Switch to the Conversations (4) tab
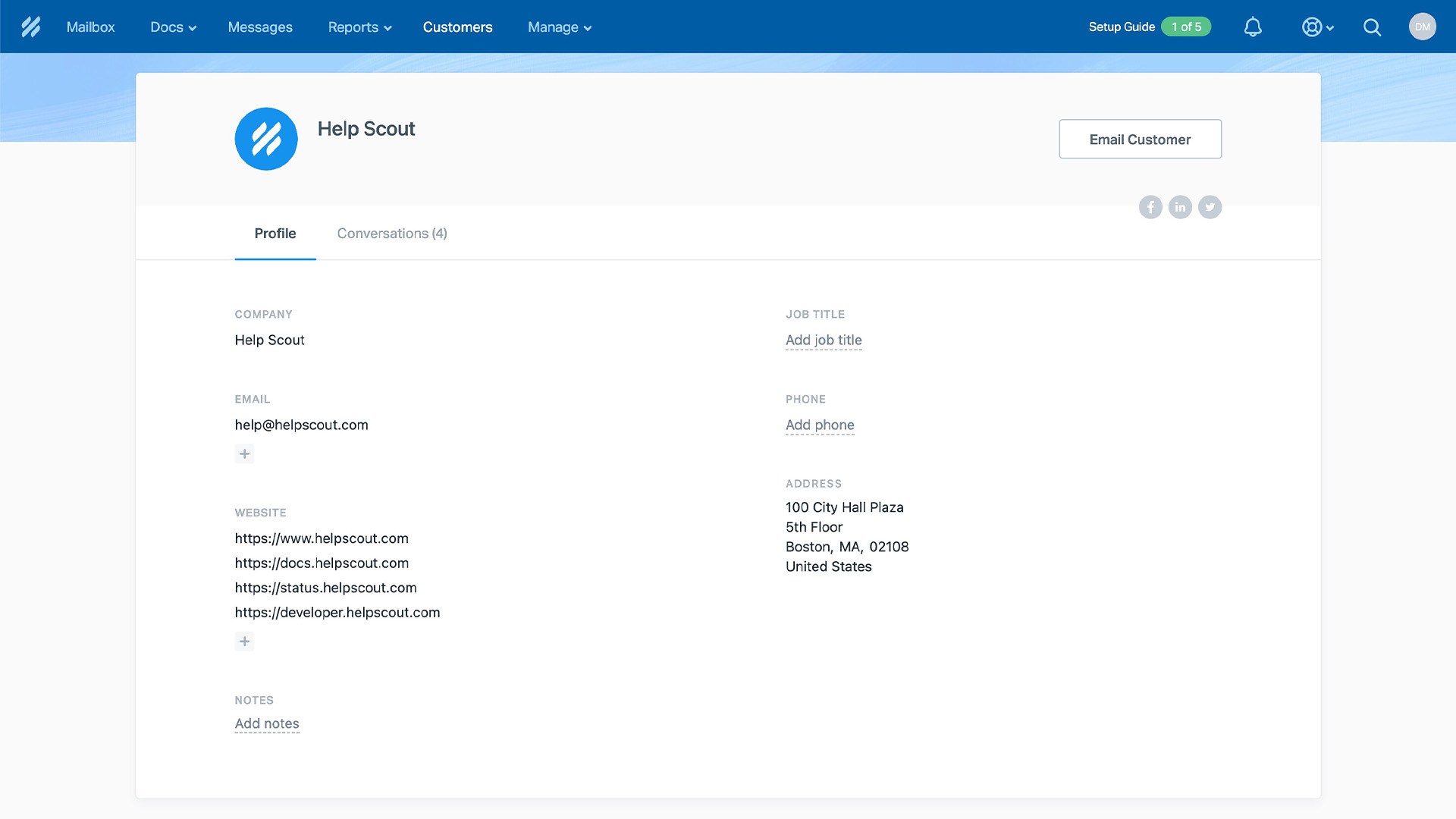 392,234
